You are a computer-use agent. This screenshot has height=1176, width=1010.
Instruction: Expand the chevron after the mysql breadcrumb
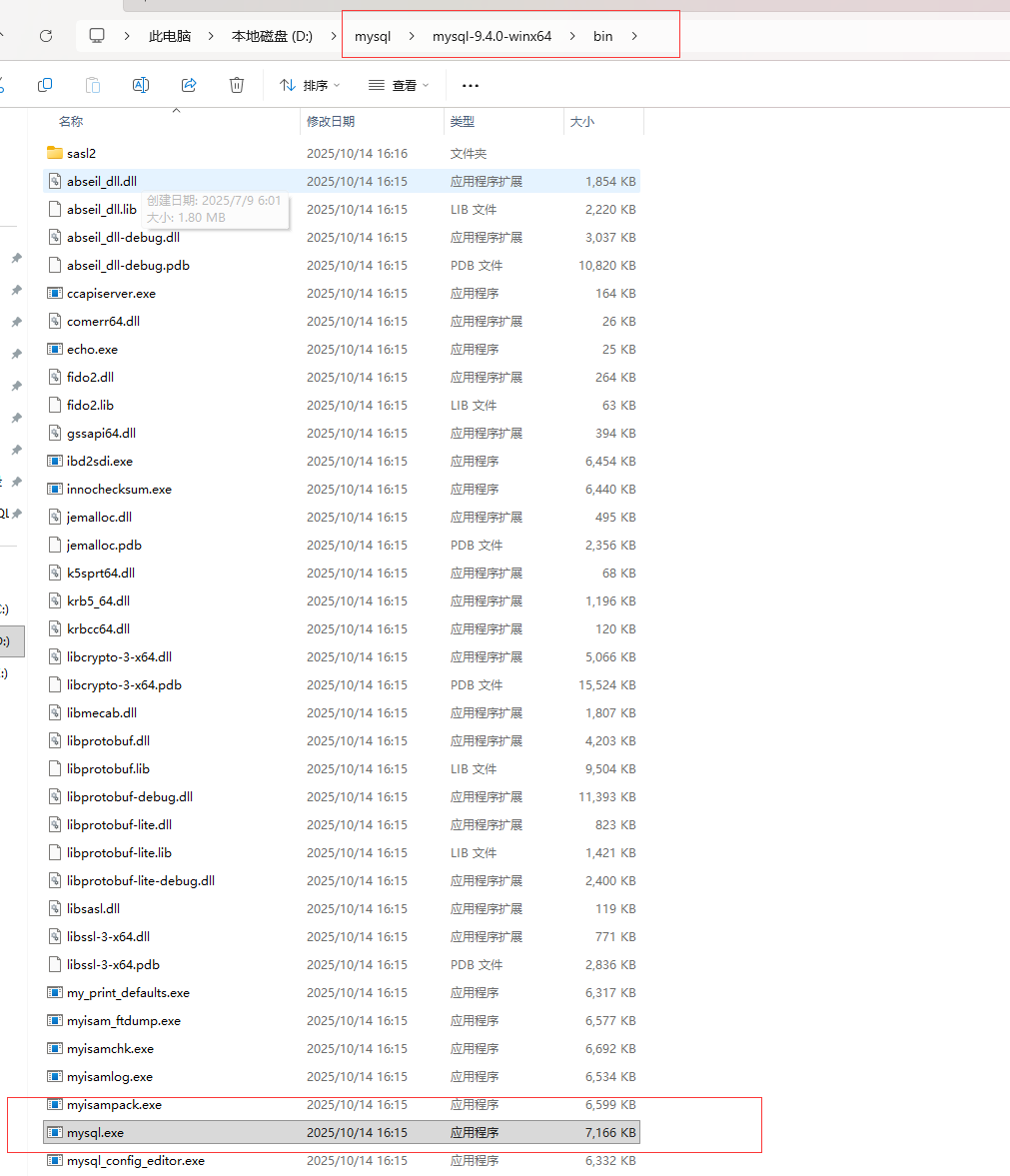pos(412,36)
